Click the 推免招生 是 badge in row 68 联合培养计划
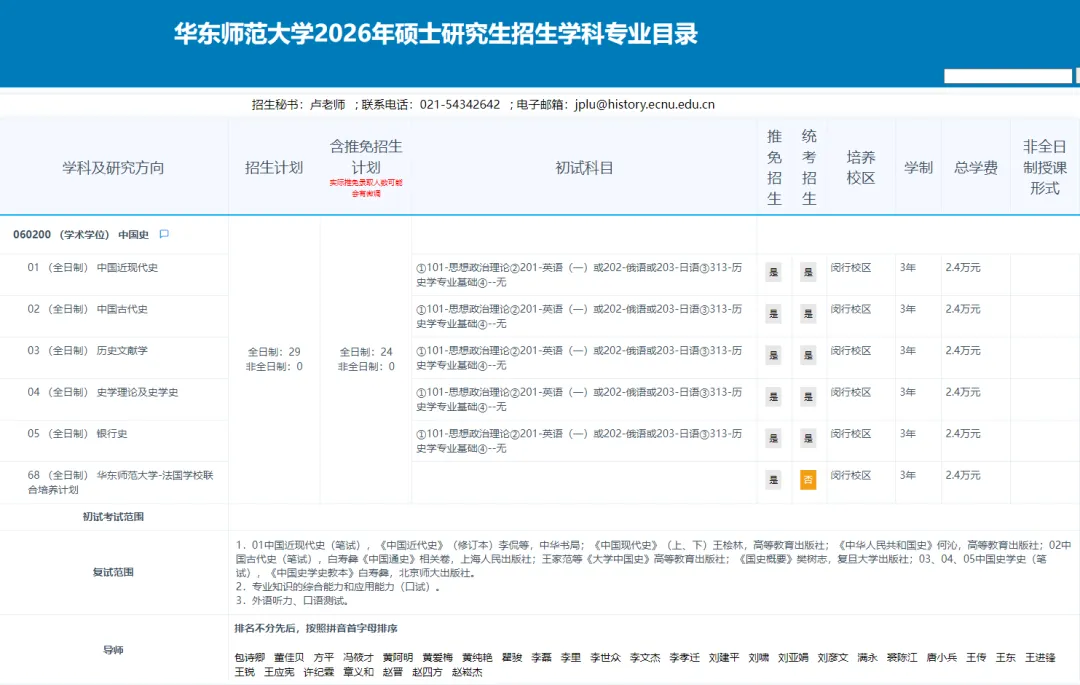 773,480
